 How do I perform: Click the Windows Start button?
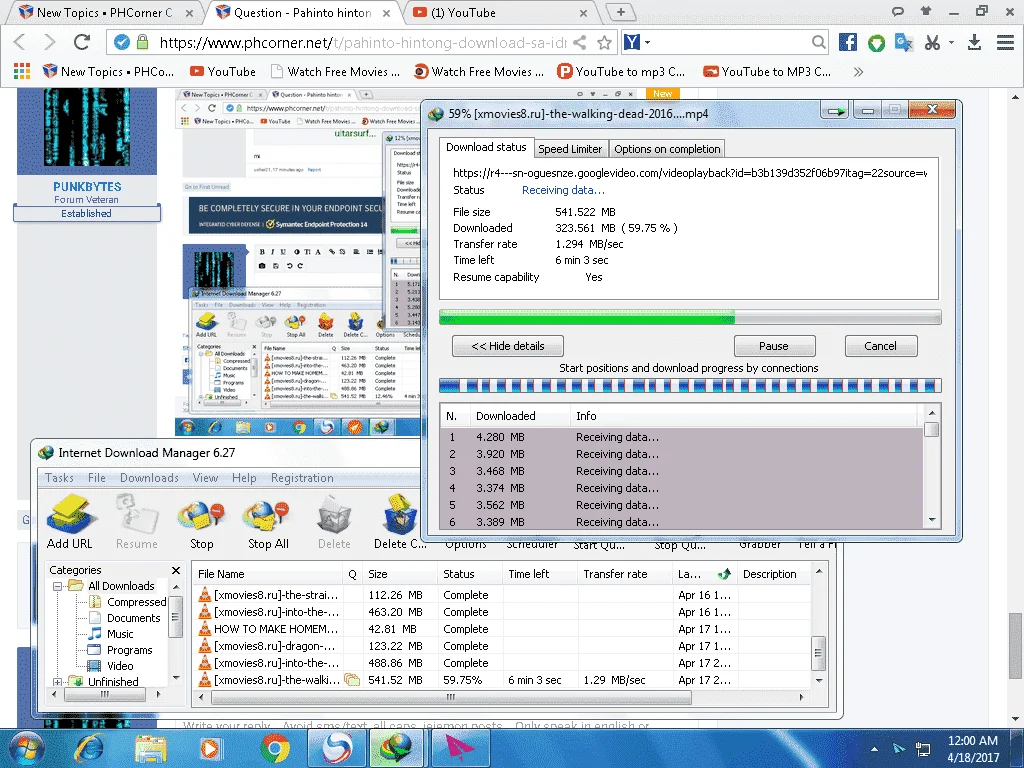point(25,748)
